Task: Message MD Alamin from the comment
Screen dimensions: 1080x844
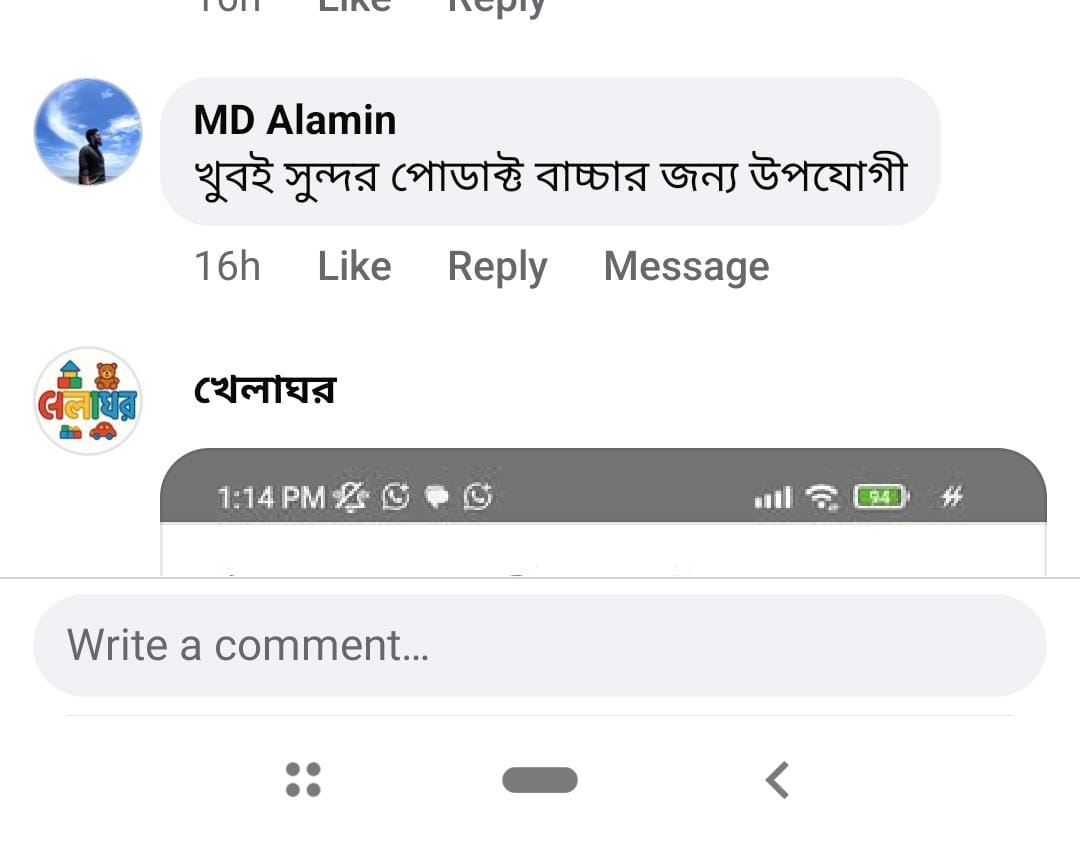Action: pyautogui.click(x=686, y=267)
